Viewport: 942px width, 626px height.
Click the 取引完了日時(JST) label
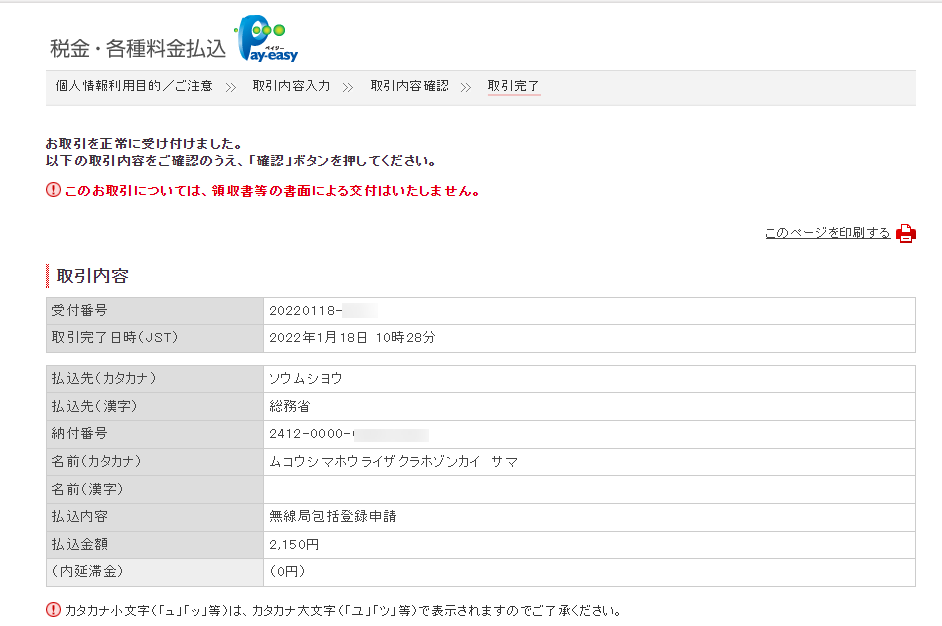115,338
